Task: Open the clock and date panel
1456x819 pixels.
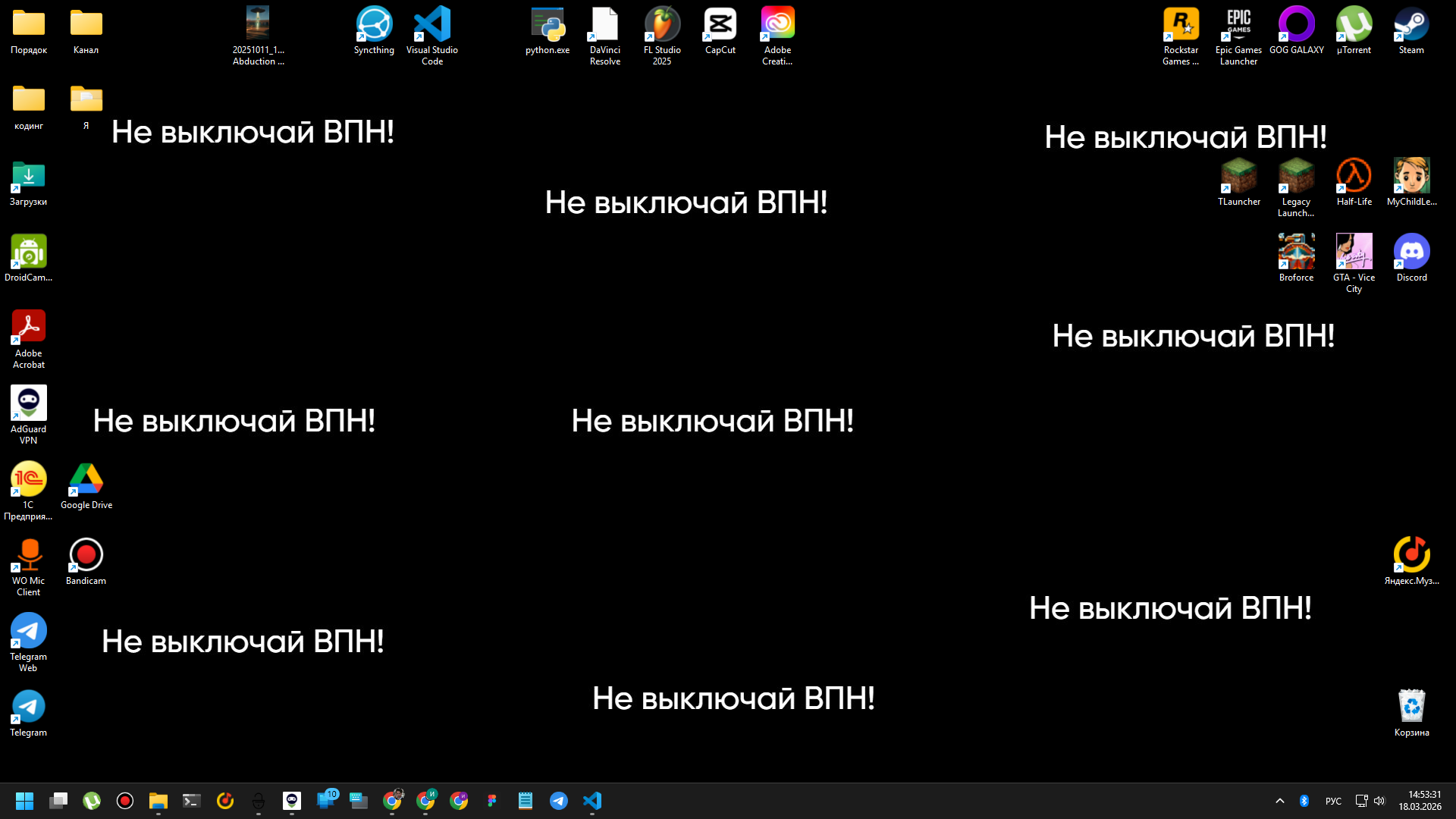Action: click(x=1420, y=801)
